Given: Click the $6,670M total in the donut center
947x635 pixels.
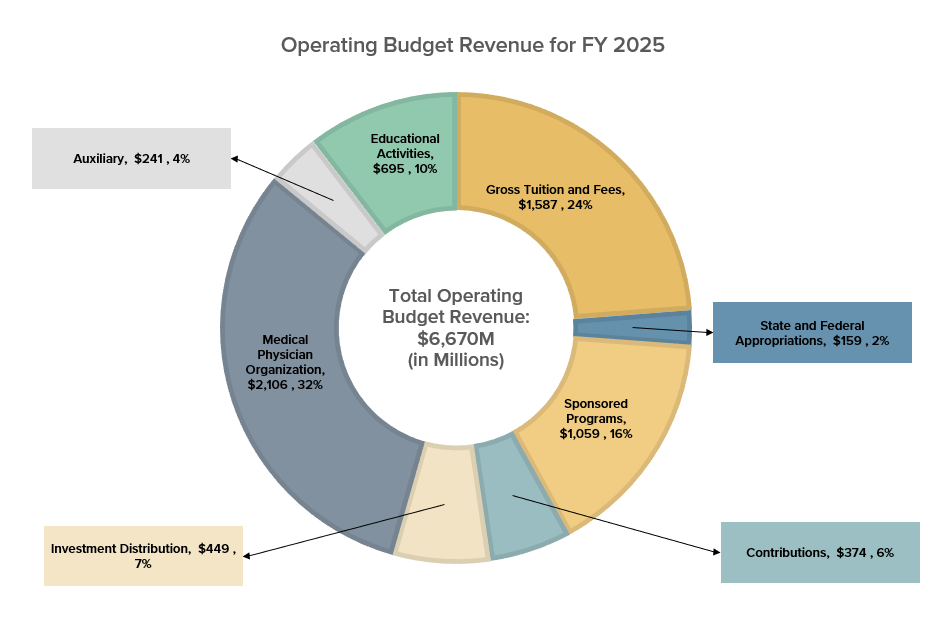Looking at the screenshot, I should coord(455,338).
